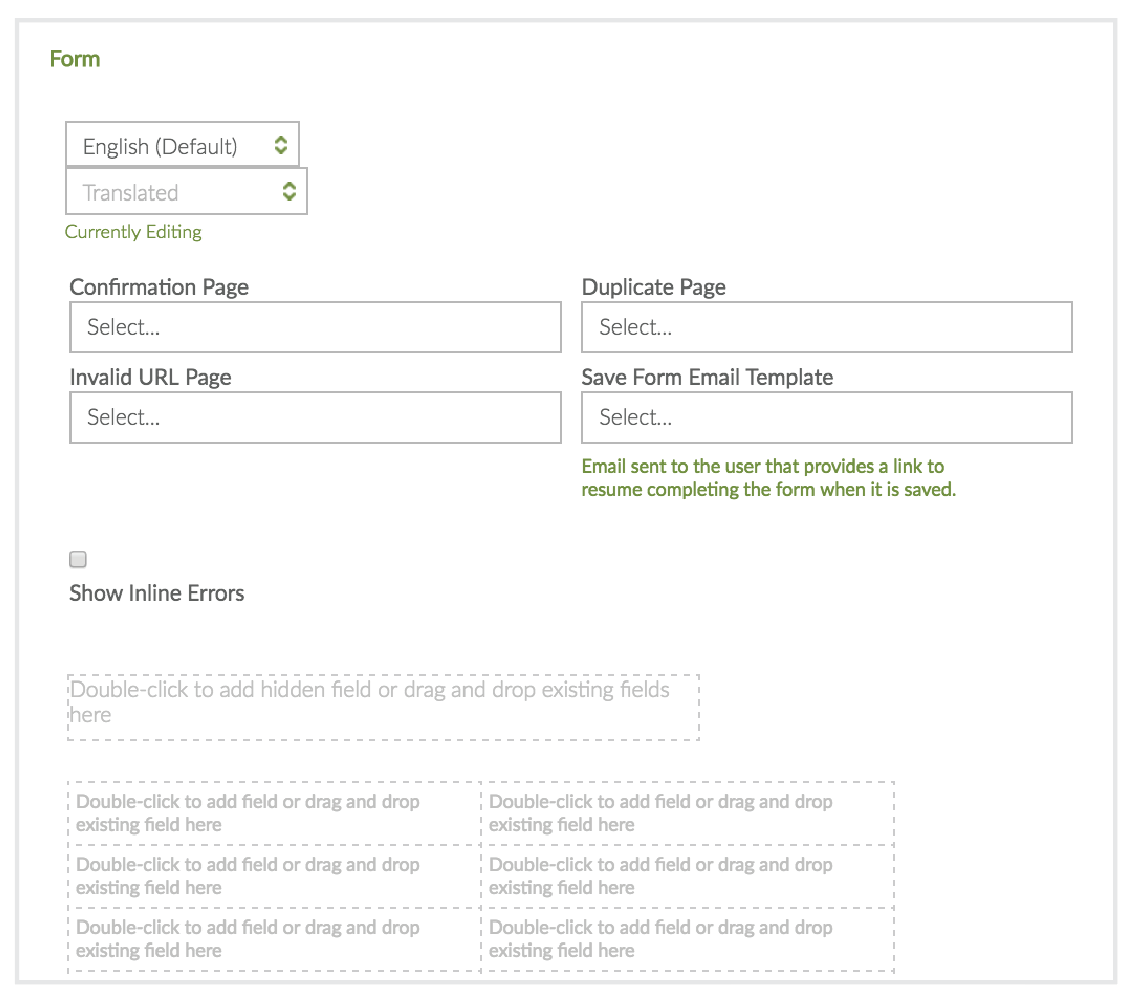Click the Confirmation Page field label
The height and width of the screenshot is (1006, 1142).
point(159,287)
